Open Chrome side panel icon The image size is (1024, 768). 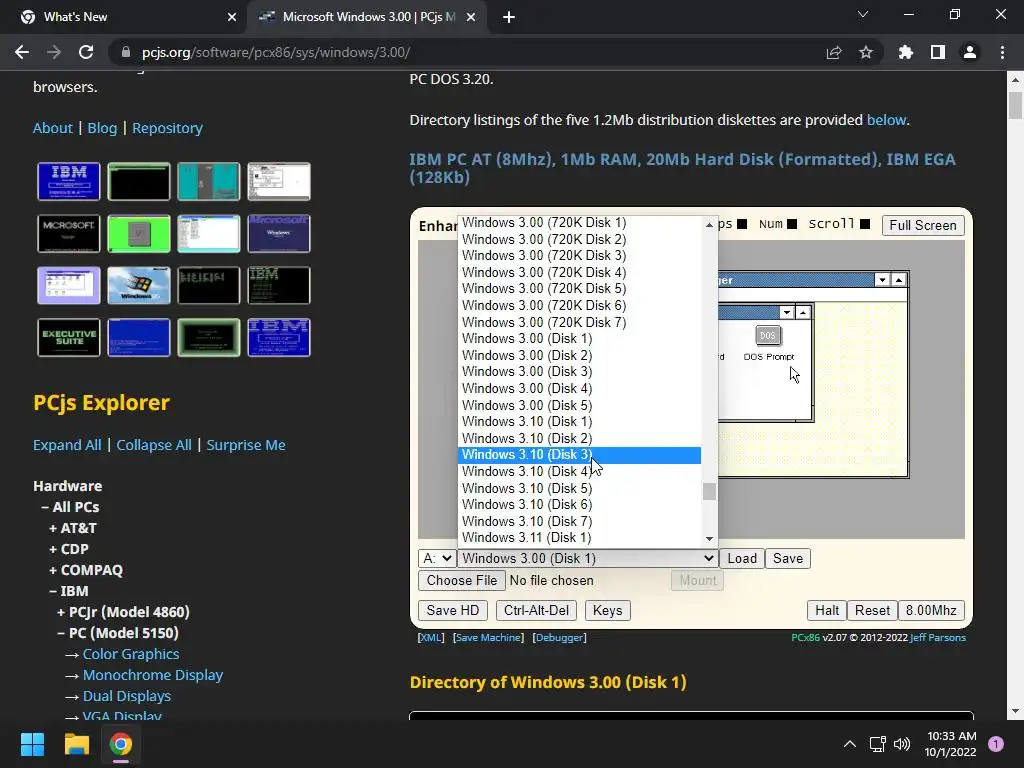[x=938, y=52]
